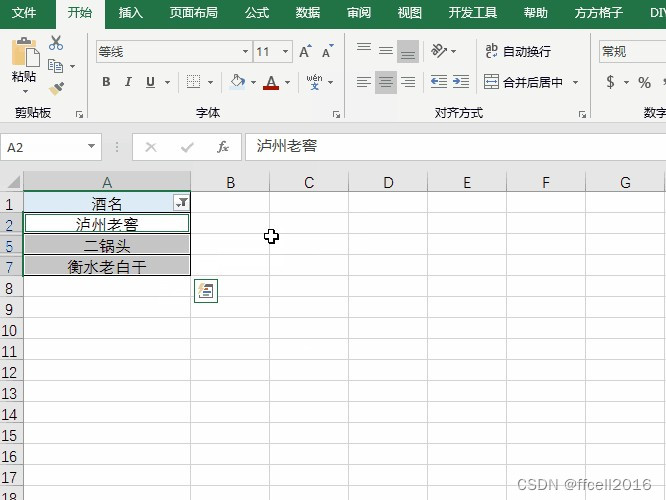The height and width of the screenshot is (500, 666).
Task: Align text to vertical middle
Action: [x=386, y=51]
